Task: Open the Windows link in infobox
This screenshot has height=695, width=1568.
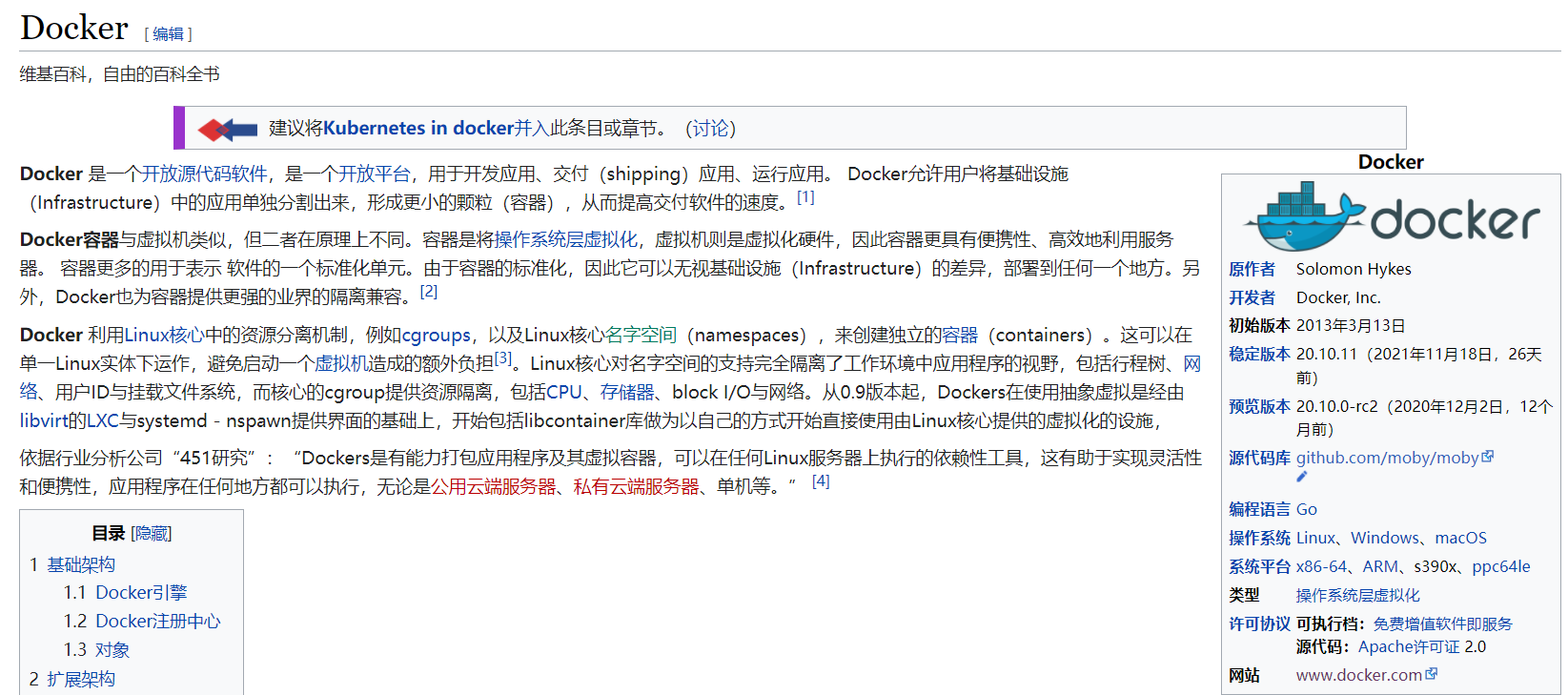Action: (1385, 539)
